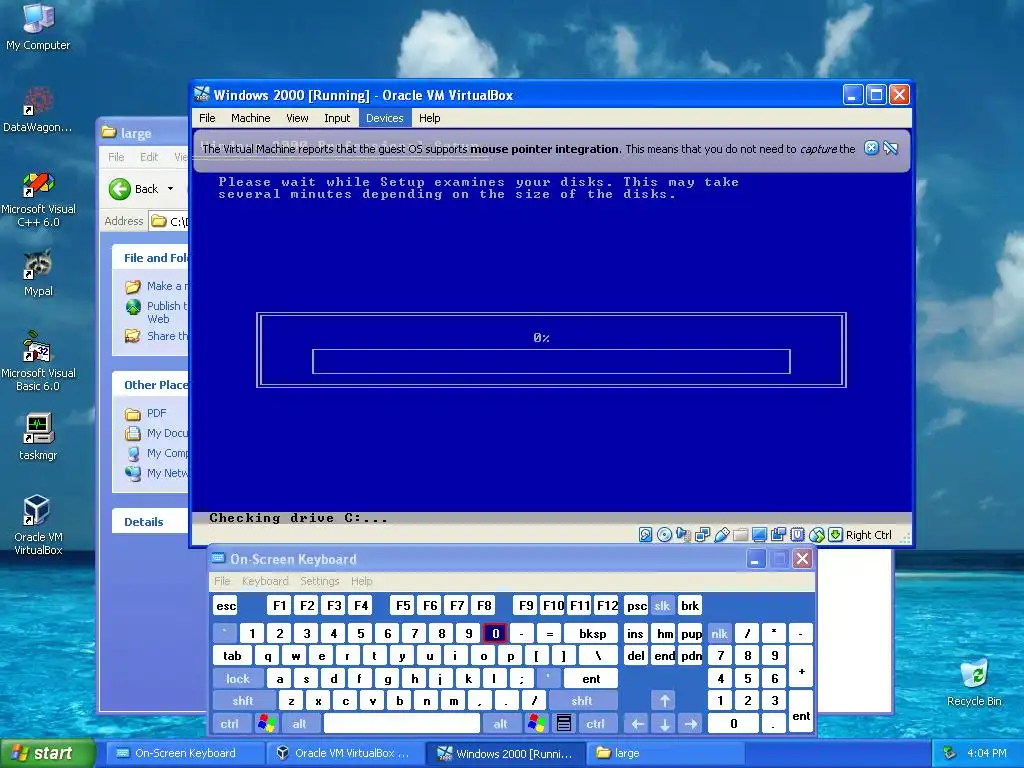Image resolution: width=1024 pixels, height=768 pixels.
Task: Click the psc print screen key
Action: [x=636, y=605]
